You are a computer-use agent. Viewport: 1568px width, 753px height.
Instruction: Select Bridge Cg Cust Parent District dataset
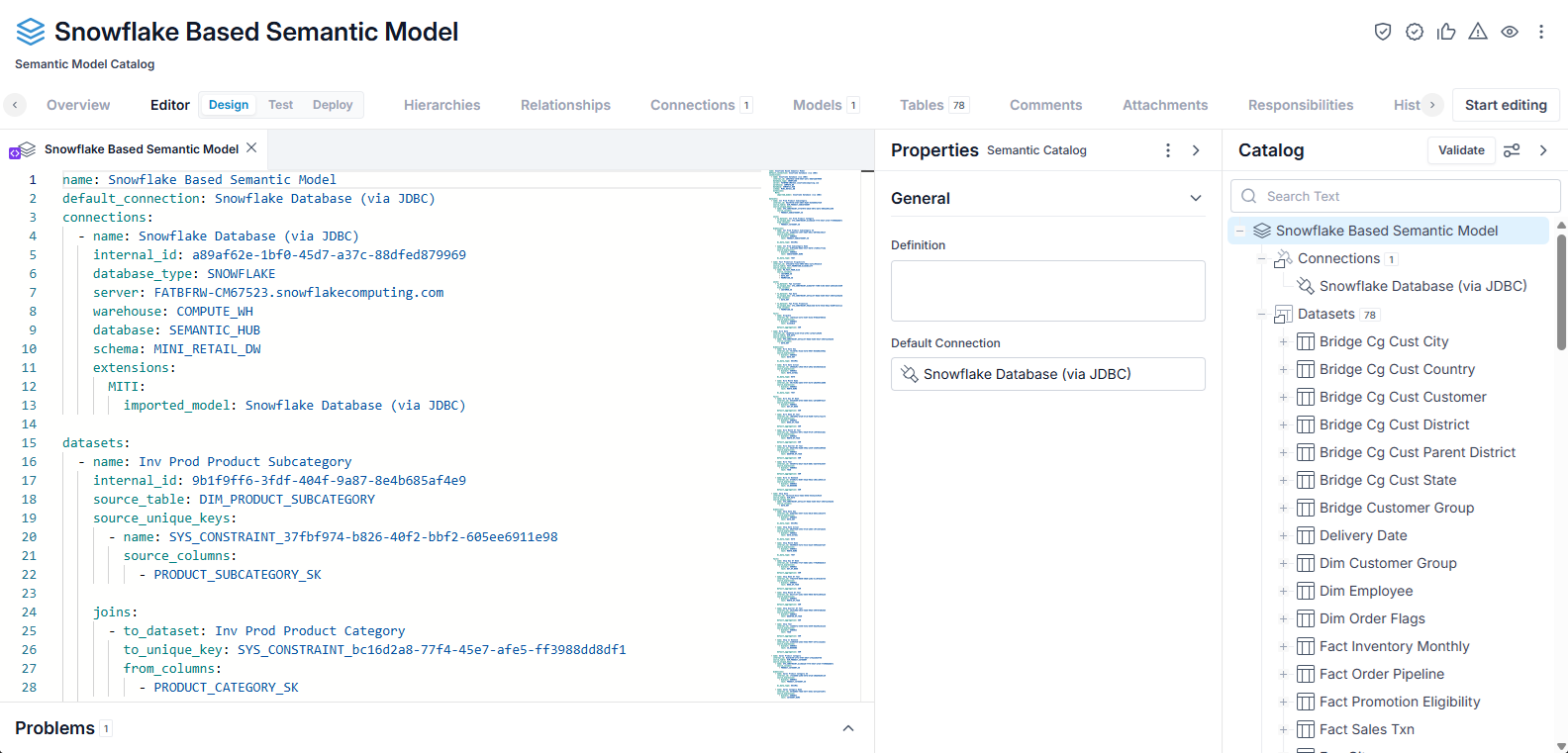(1418, 452)
